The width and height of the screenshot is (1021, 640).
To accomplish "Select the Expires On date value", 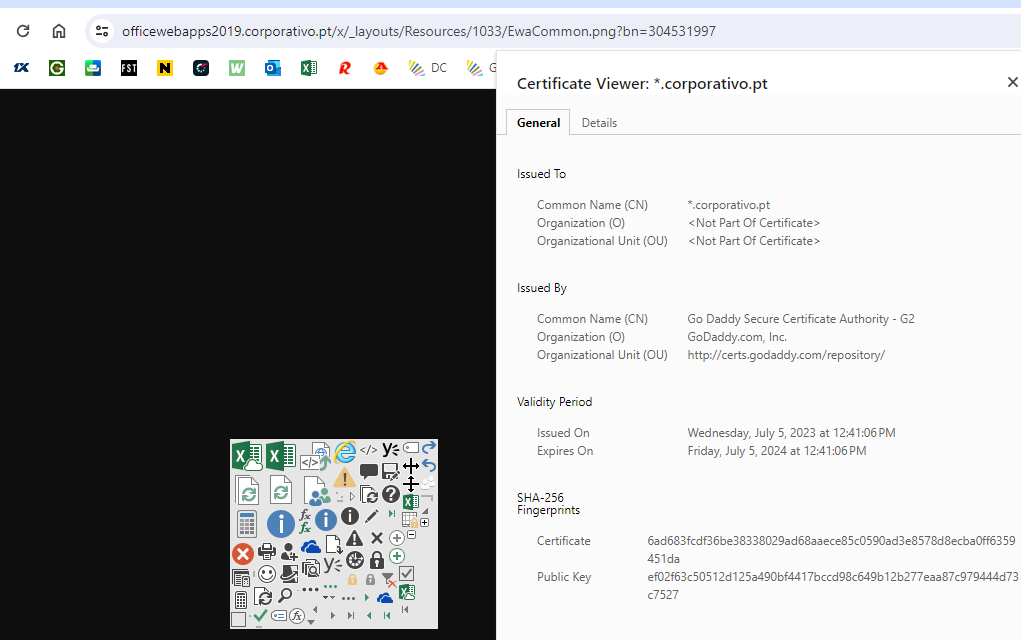I will tap(777, 451).
